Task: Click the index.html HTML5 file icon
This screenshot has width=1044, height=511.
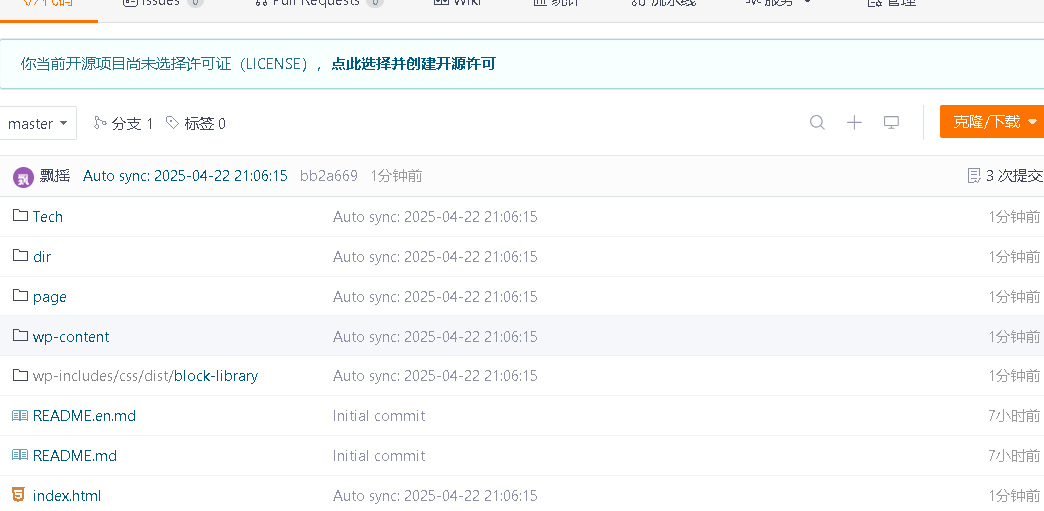Action: tap(19, 495)
